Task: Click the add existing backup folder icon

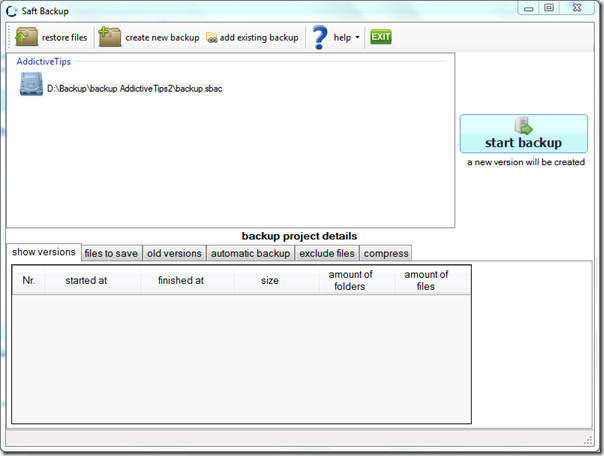Action: [211, 38]
